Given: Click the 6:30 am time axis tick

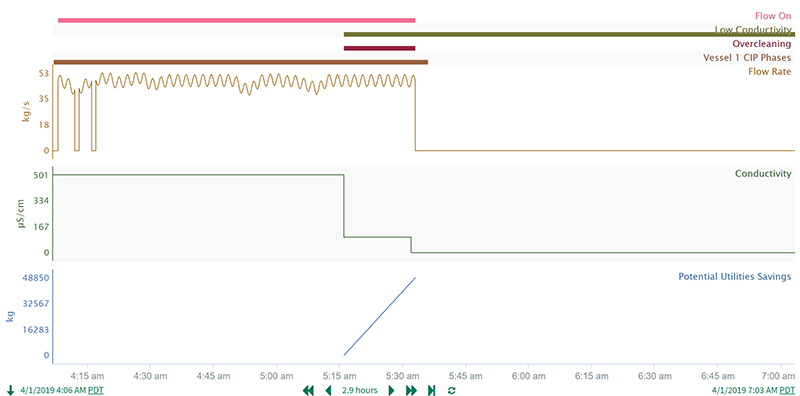Looking at the screenshot, I should coord(654,376).
